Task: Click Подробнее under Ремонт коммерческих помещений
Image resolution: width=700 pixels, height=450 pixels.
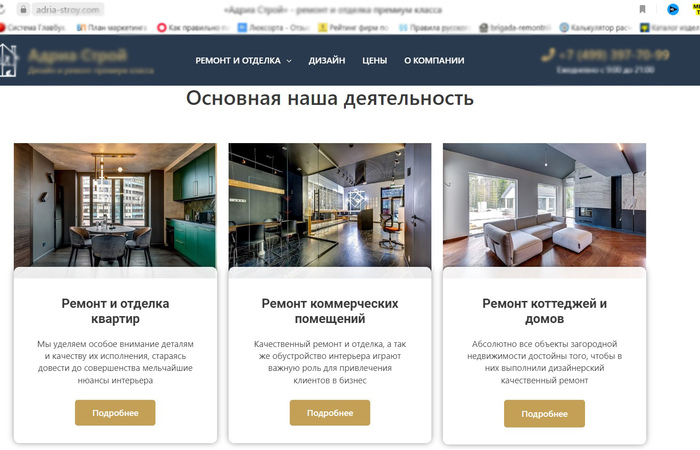Action: 330,413
